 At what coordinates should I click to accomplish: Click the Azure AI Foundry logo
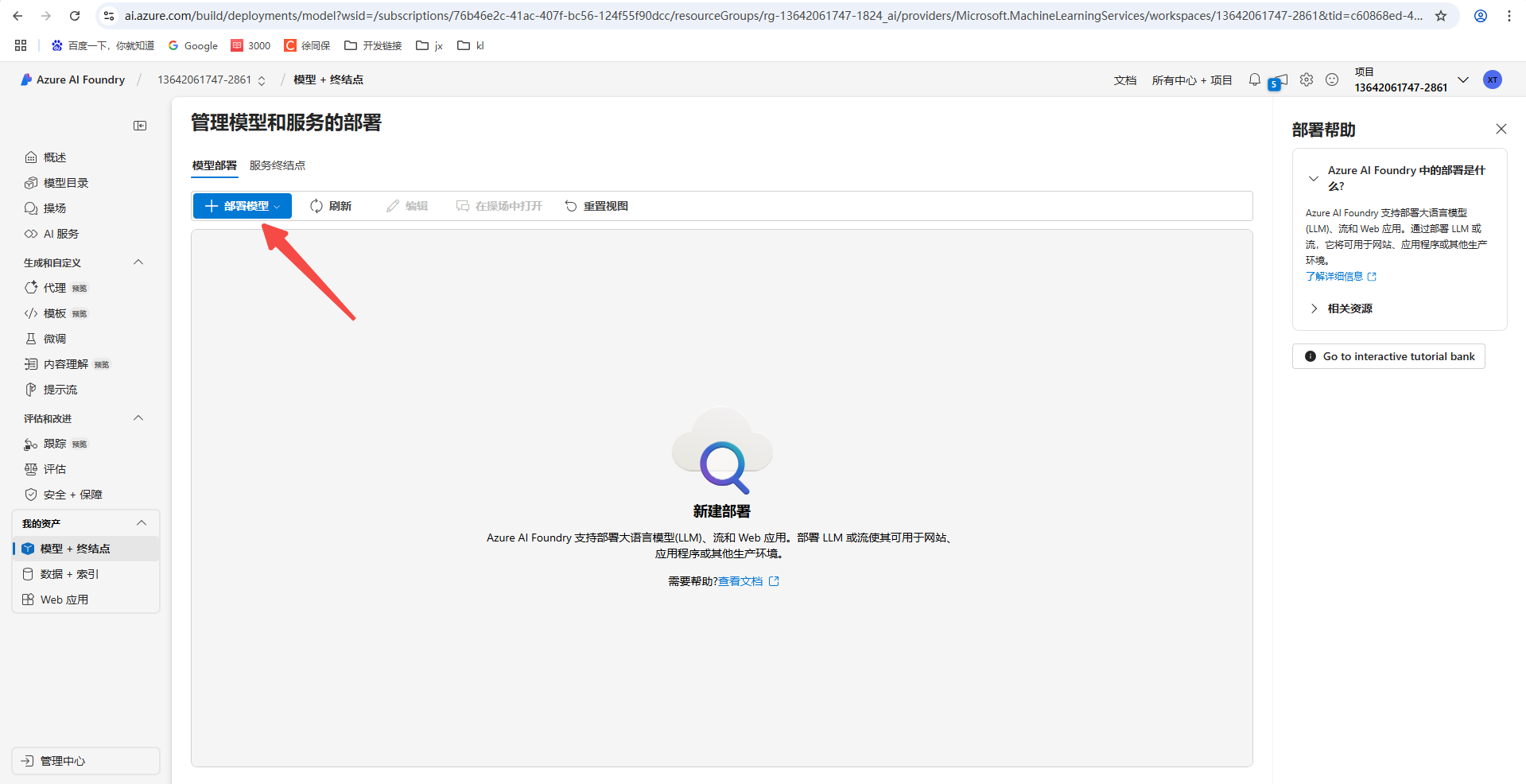pos(72,80)
